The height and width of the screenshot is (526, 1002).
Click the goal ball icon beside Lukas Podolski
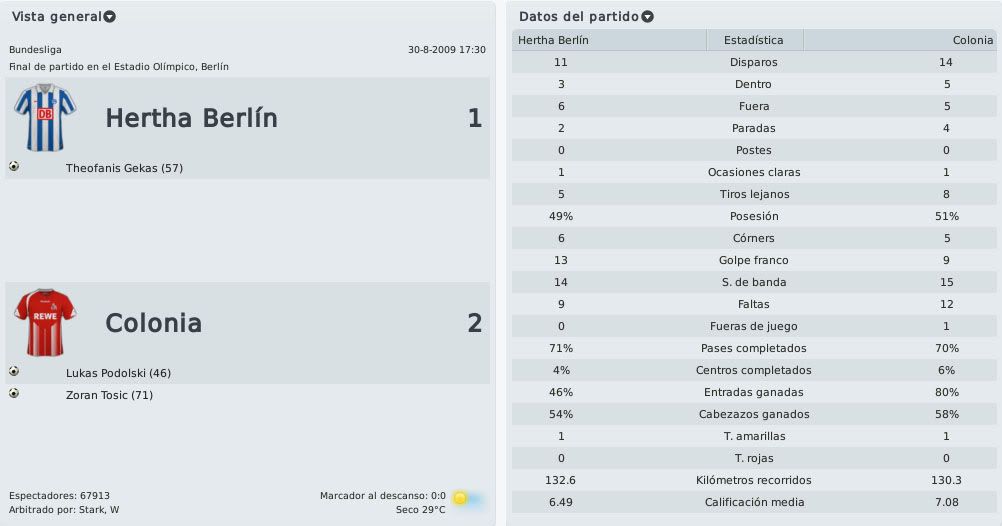[x=14, y=371]
